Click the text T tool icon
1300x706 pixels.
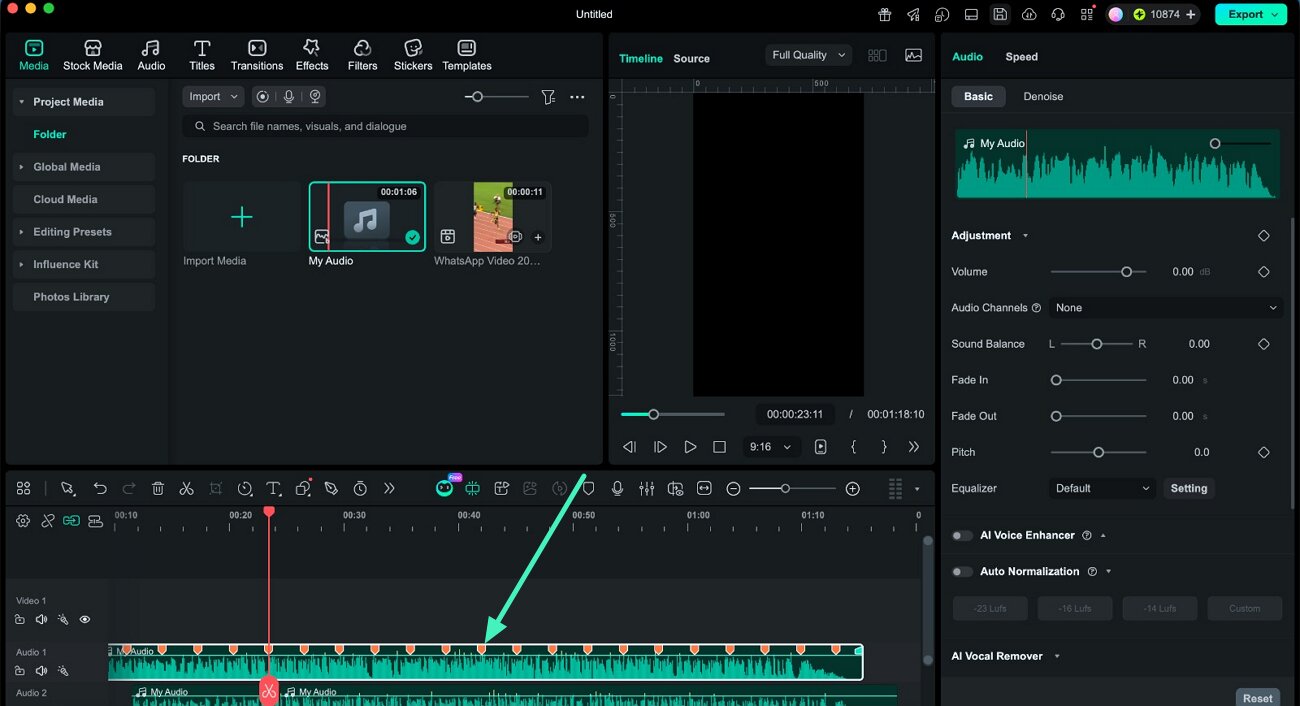[x=273, y=488]
